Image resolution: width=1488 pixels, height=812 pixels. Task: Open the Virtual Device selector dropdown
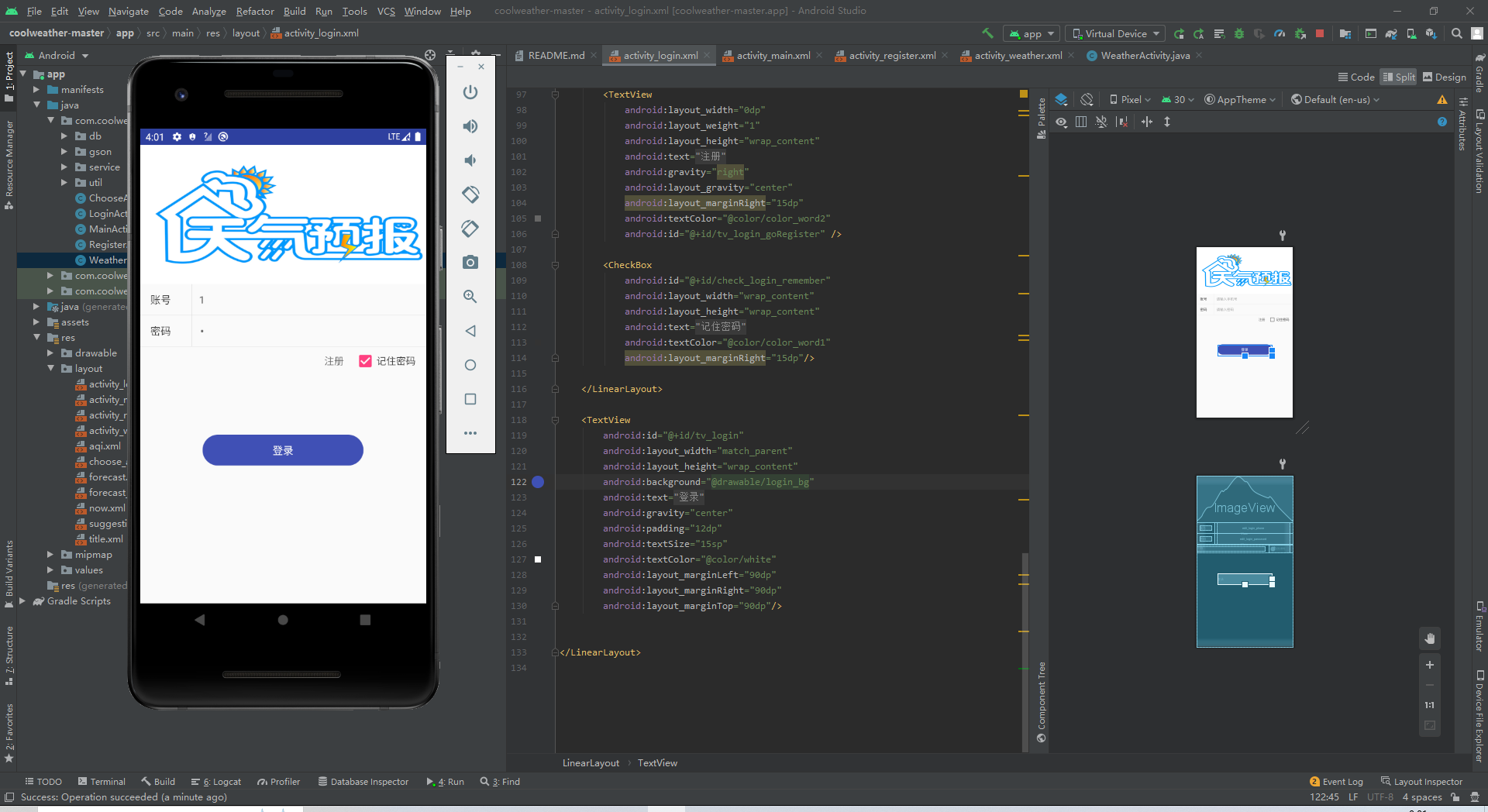click(1116, 33)
